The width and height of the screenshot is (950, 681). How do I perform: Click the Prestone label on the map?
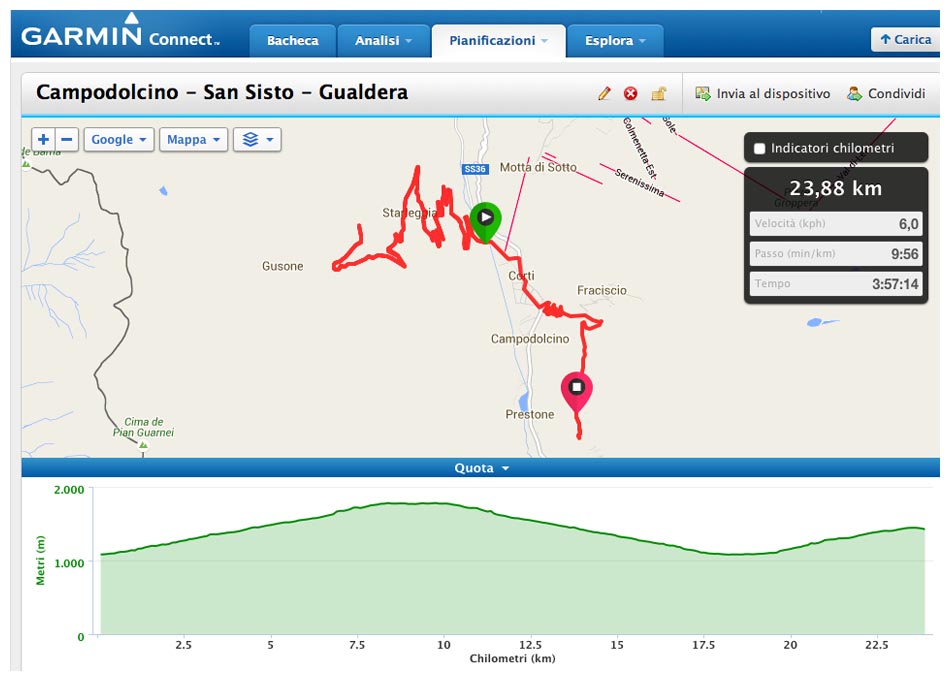click(530, 414)
